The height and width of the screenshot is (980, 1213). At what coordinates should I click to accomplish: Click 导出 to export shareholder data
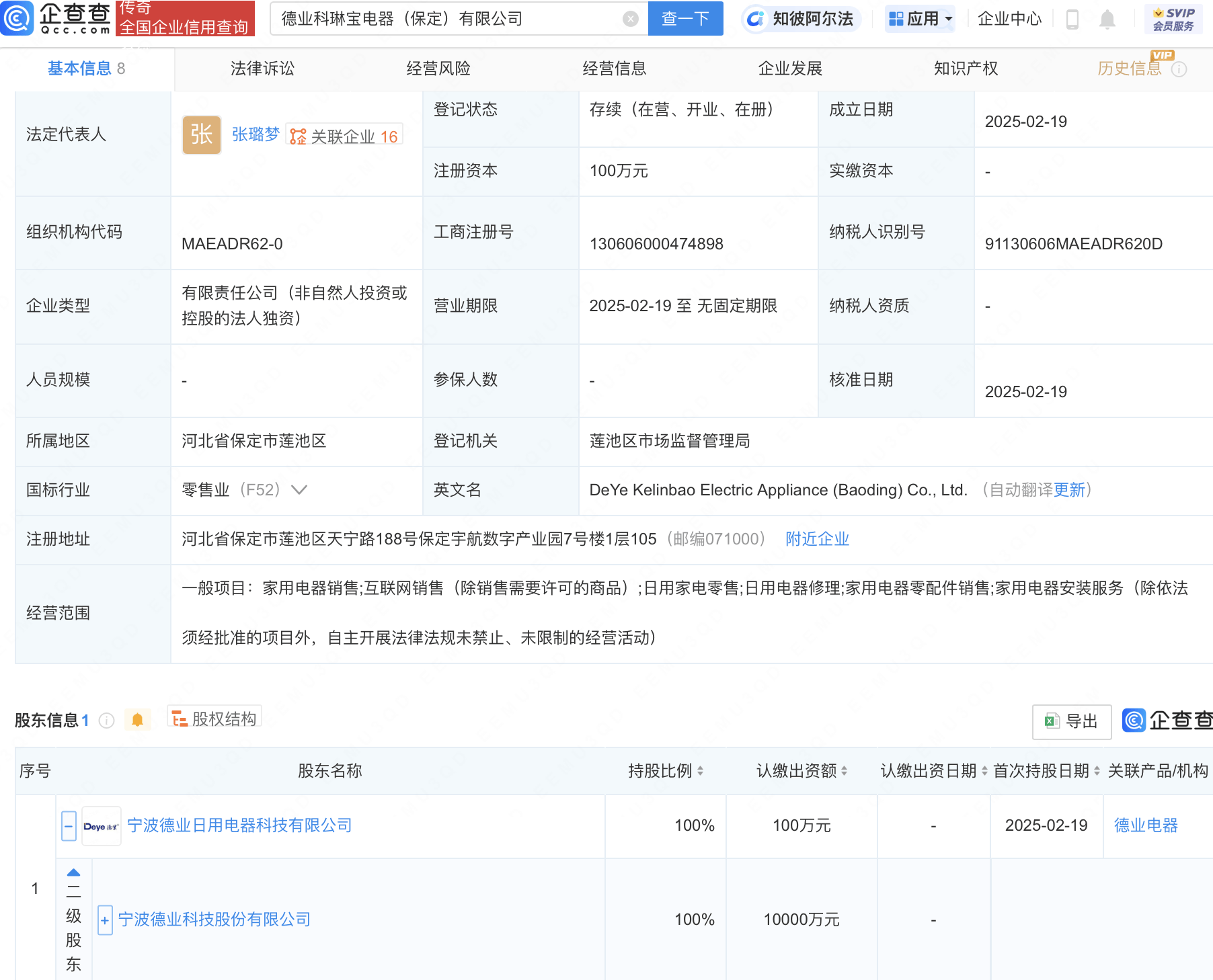[1071, 721]
